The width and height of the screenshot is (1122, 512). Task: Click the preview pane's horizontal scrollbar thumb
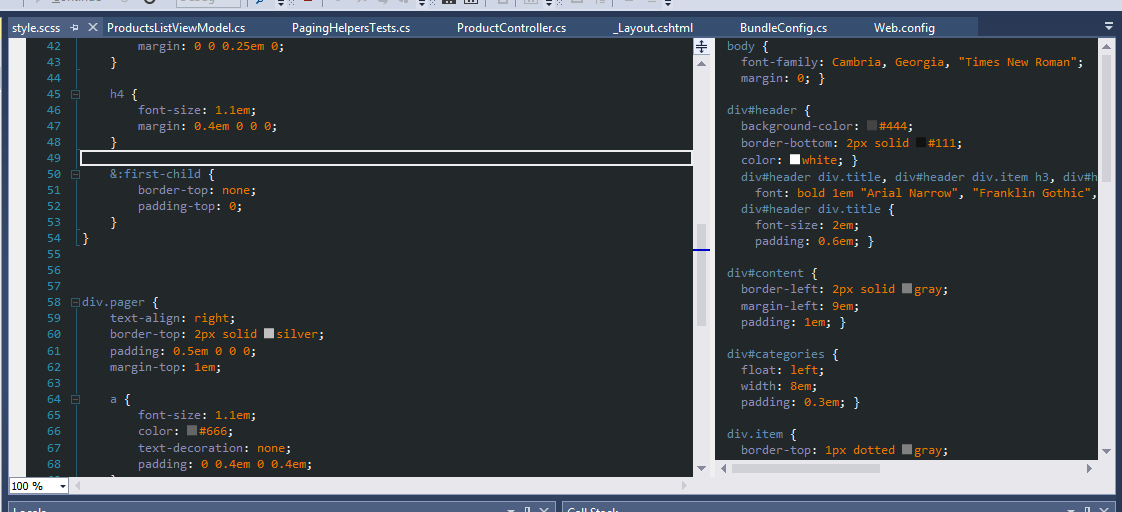pos(805,468)
